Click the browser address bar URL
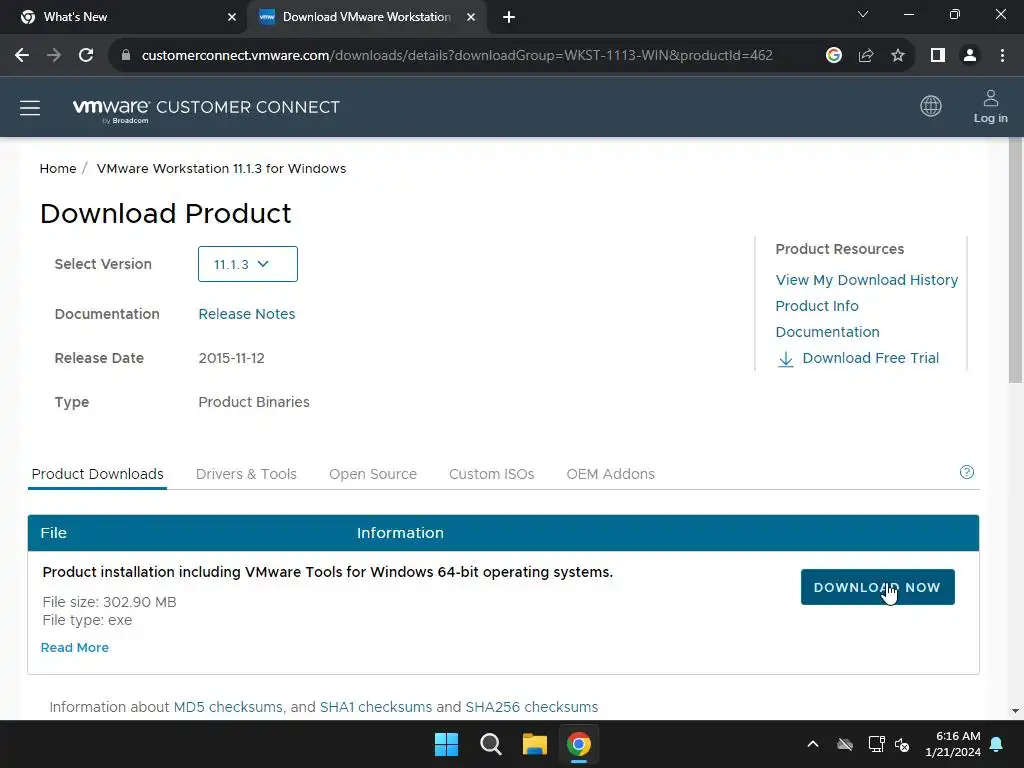 pyautogui.click(x=457, y=56)
